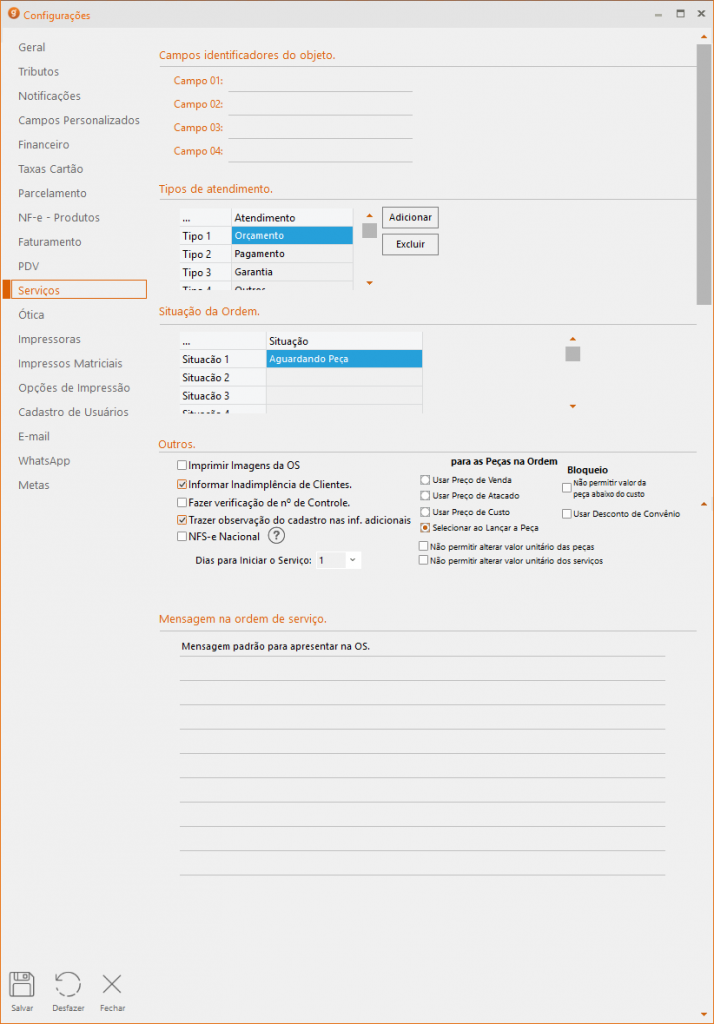Check Não permitir alterar valor unitário dos serviços

[423, 560]
